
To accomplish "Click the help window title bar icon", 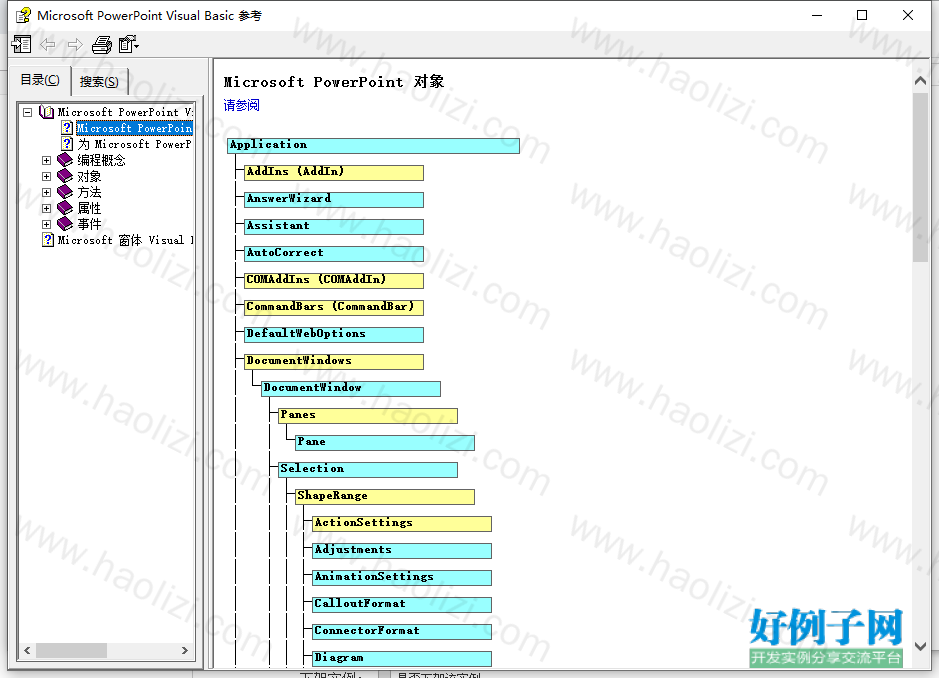I will pyautogui.click(x=23, y=15).
